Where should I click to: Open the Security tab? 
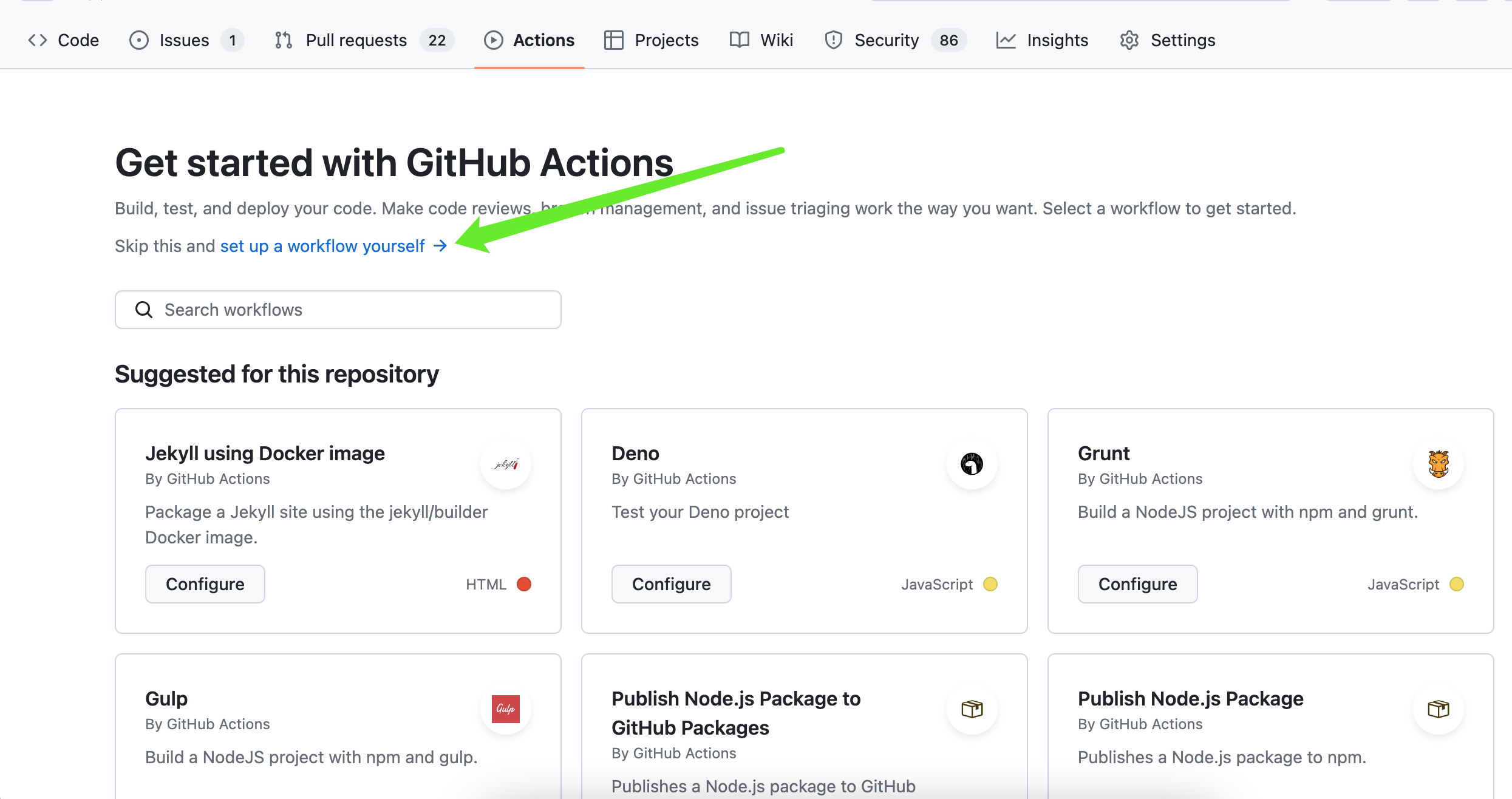(896, 40)
